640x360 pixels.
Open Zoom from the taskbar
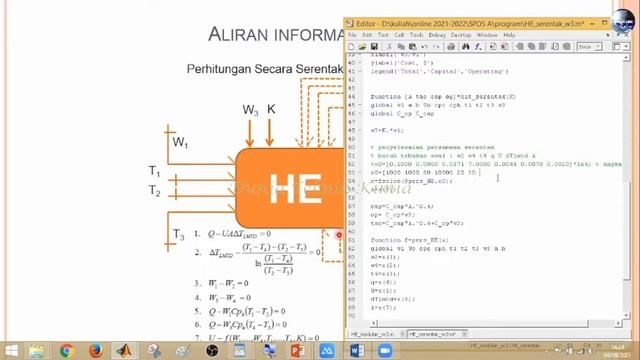click(x=385, y=351)
